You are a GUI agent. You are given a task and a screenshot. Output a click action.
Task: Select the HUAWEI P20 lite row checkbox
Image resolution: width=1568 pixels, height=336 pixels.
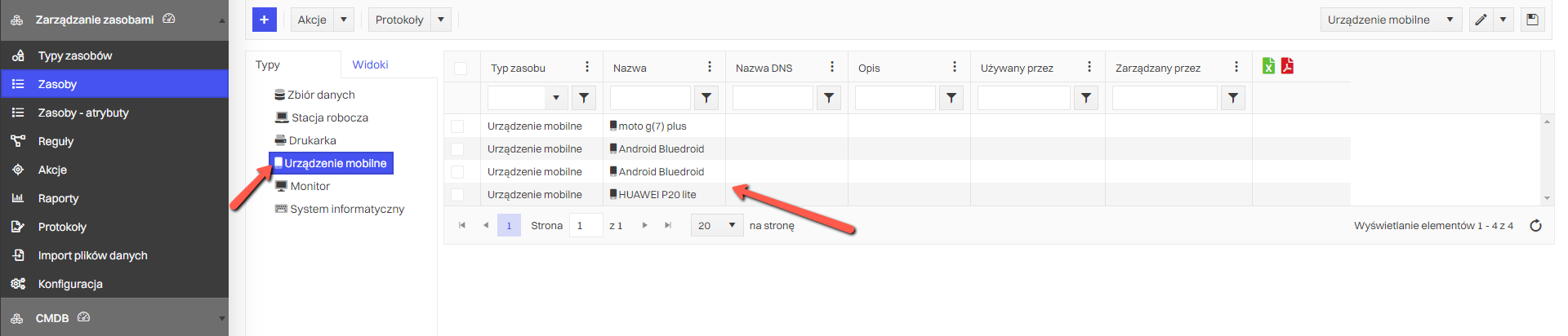457,195
